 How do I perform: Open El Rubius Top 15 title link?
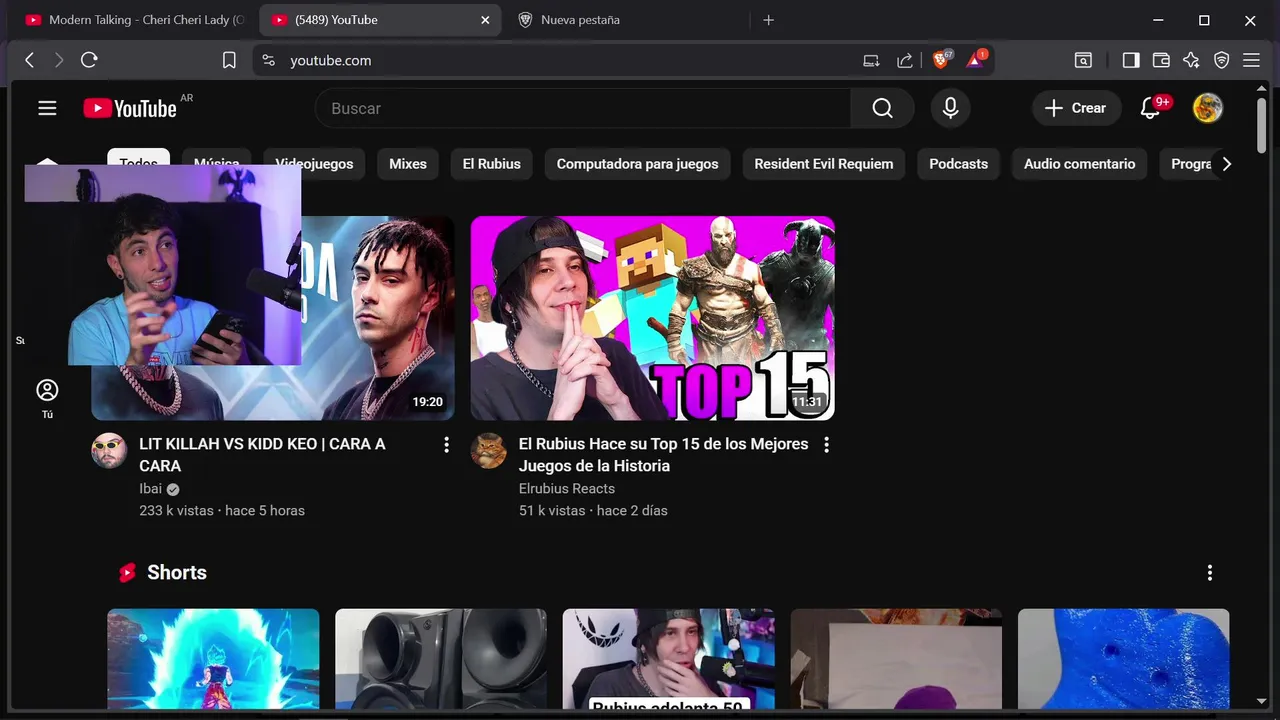pos(663,455)
